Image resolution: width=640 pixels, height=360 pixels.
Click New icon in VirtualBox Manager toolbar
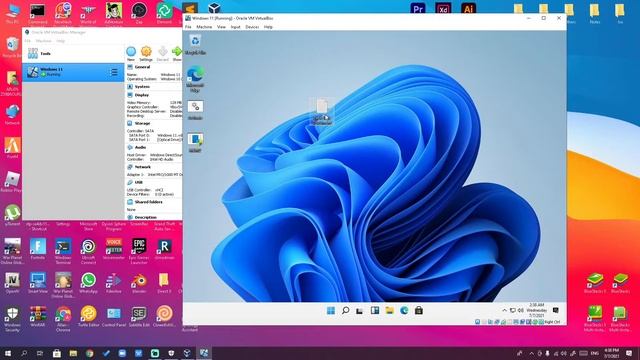point(131,51)
